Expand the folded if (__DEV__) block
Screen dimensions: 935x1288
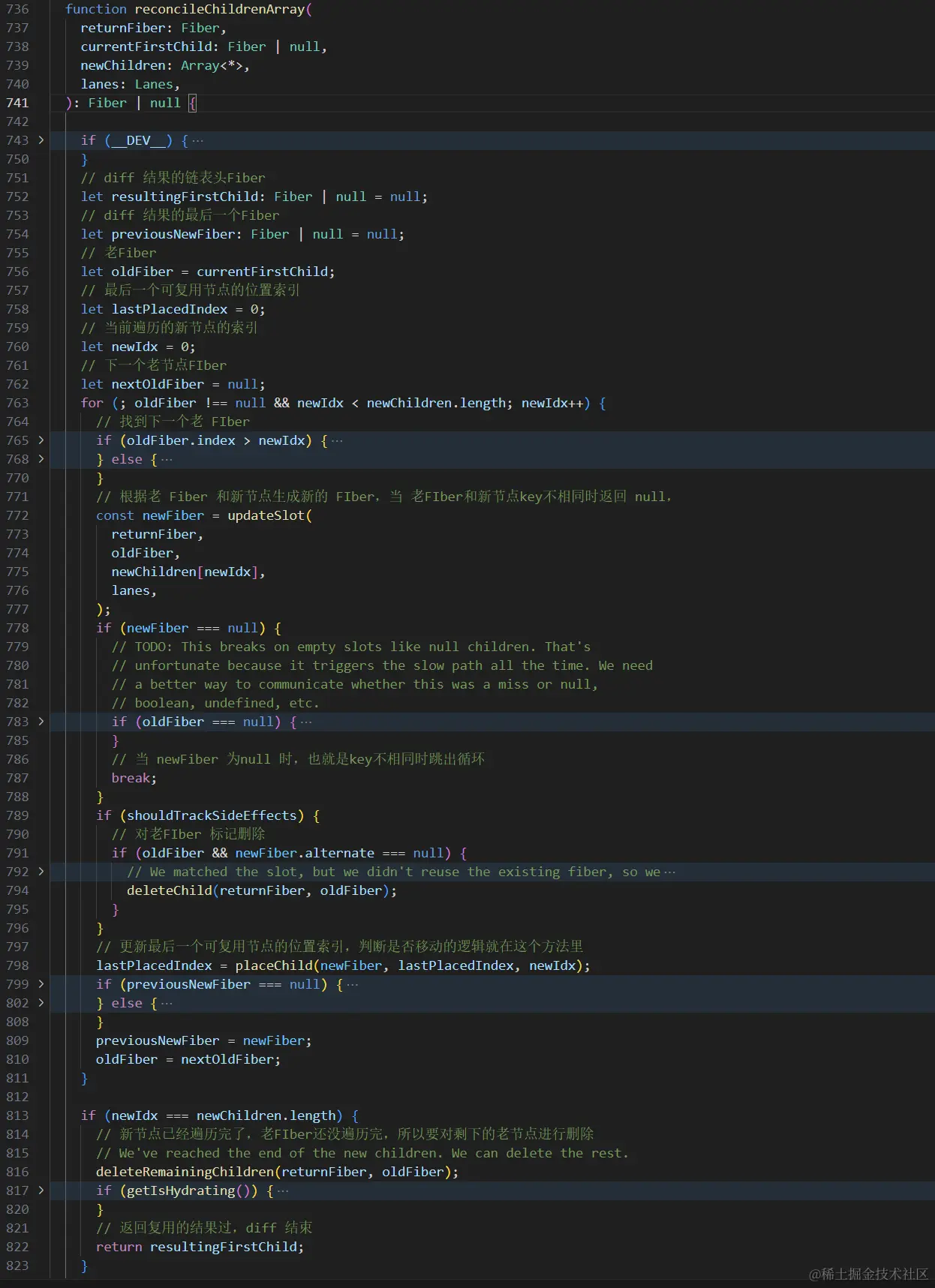point(41,140)
